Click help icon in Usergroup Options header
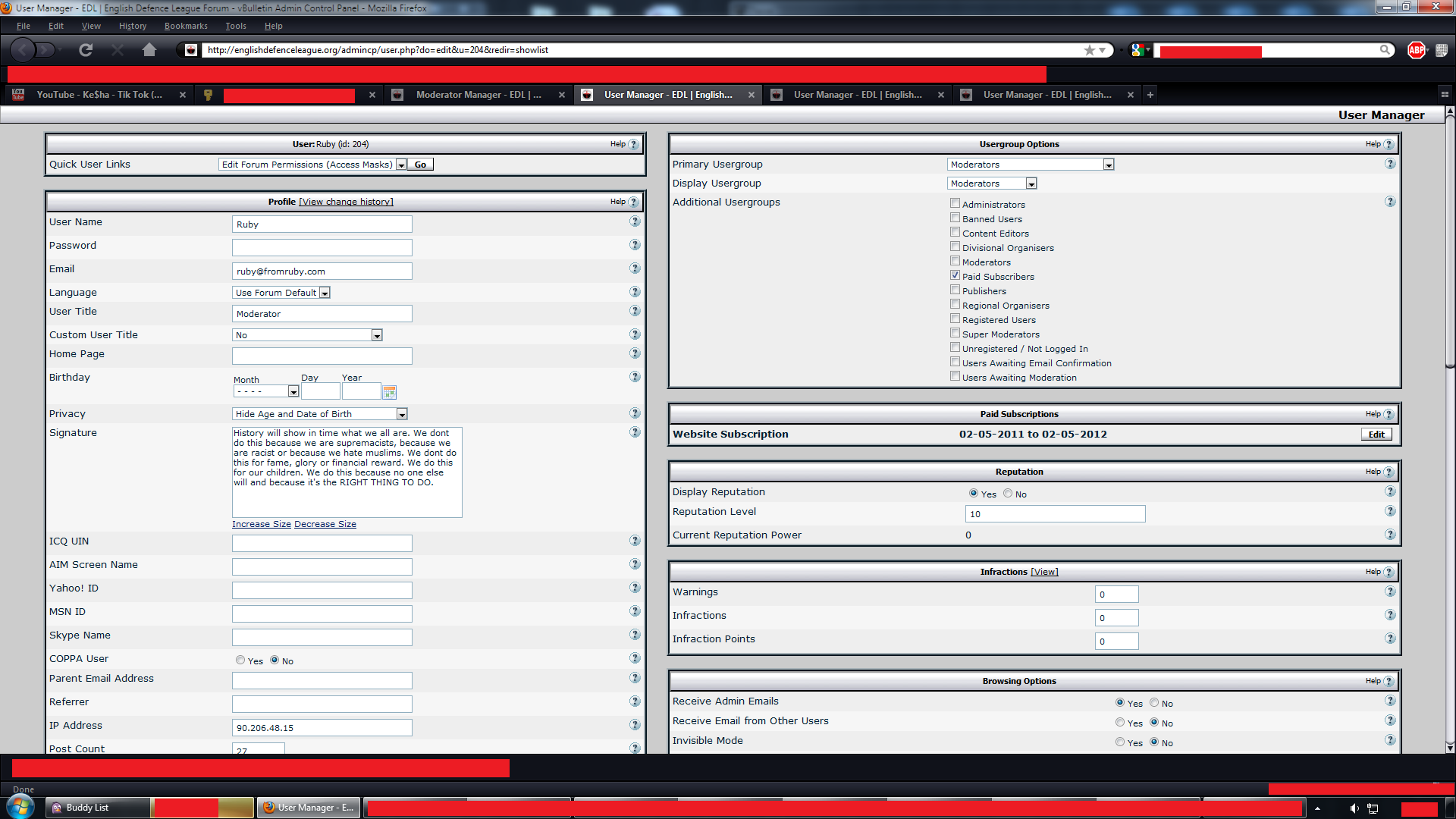This screenshot has height=819, width=1456. coord(1389,144)
